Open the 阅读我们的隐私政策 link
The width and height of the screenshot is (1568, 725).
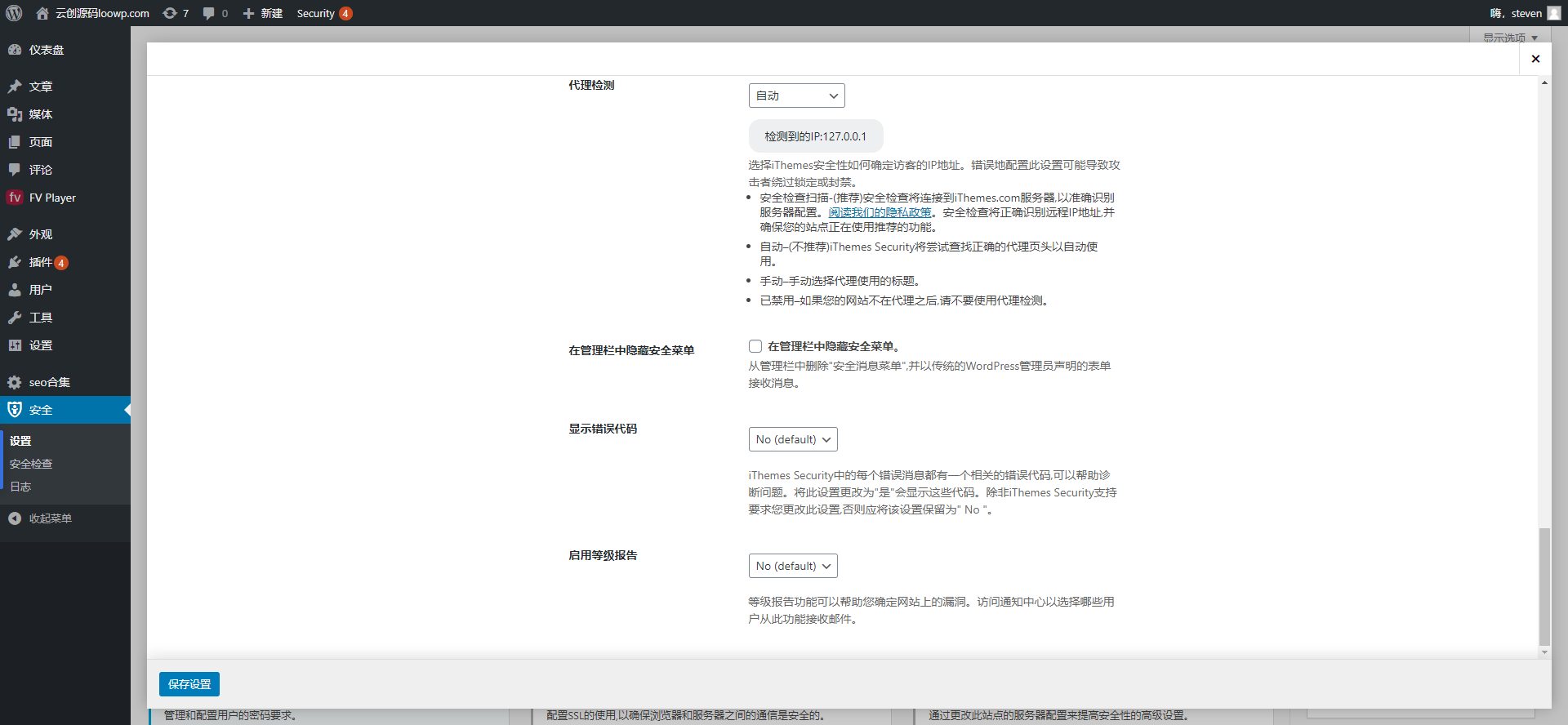[x=880, y=212]
